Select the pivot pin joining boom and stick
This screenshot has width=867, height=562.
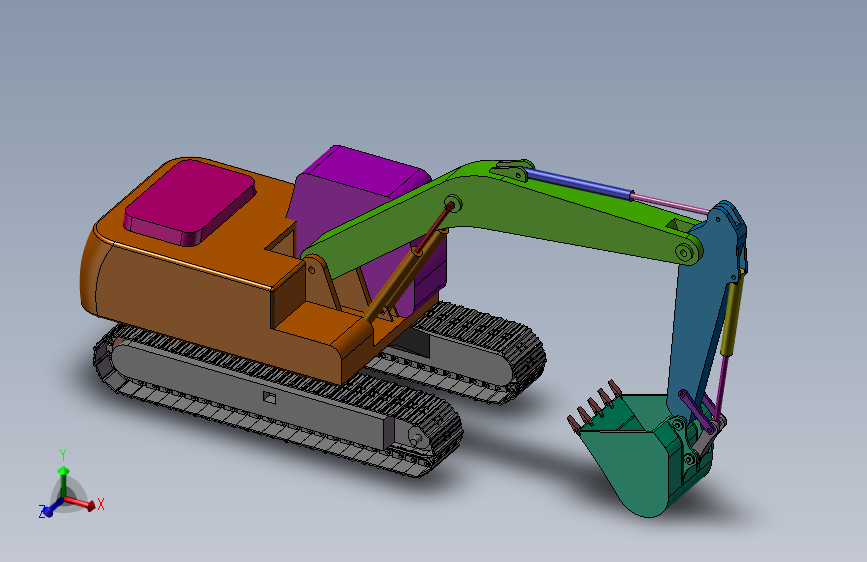685,253
